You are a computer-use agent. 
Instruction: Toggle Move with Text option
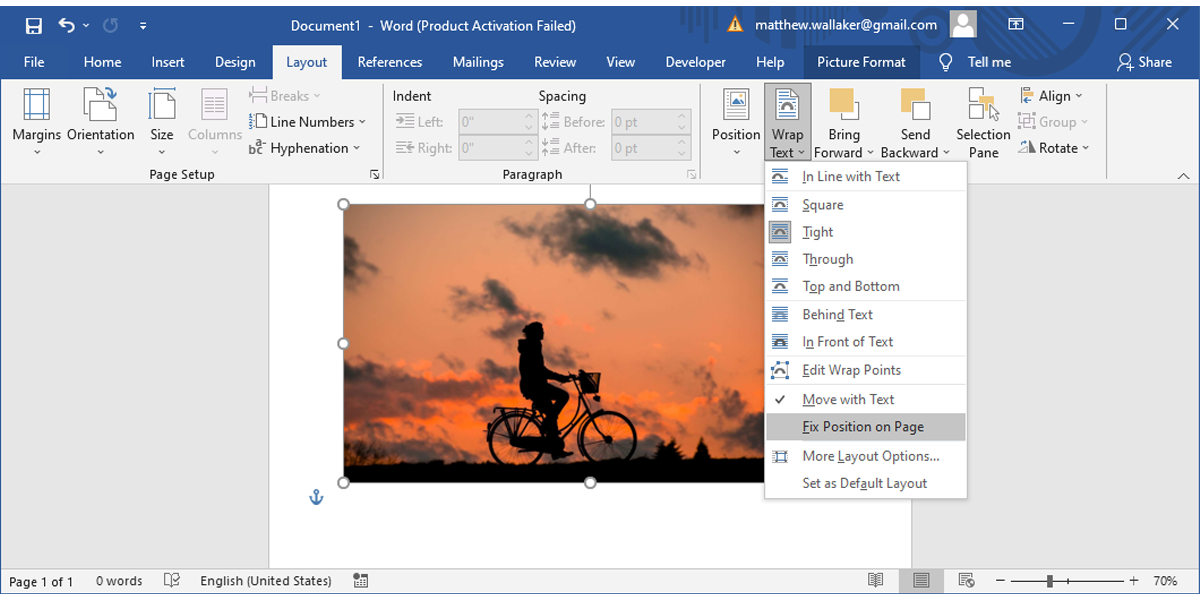[866, 399]
